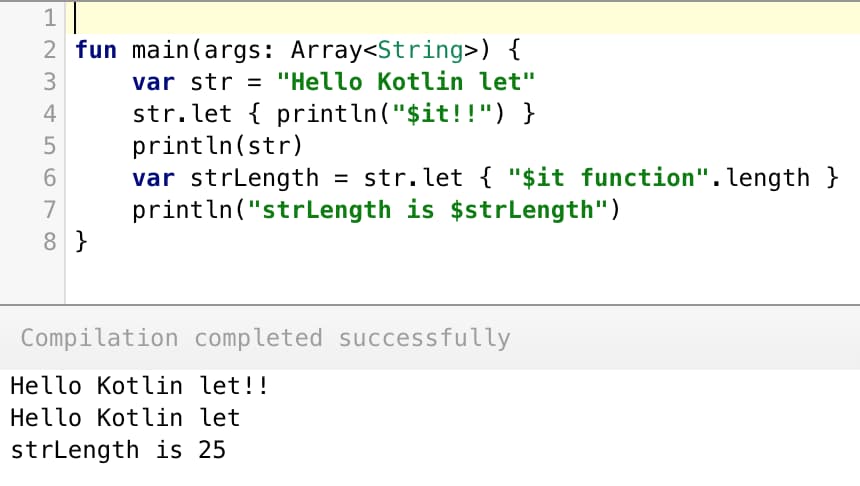This screenshot has height=486, width=860.
Task: Click the second output line 'Hello Kotlin let'
Action: click(125, 417)
